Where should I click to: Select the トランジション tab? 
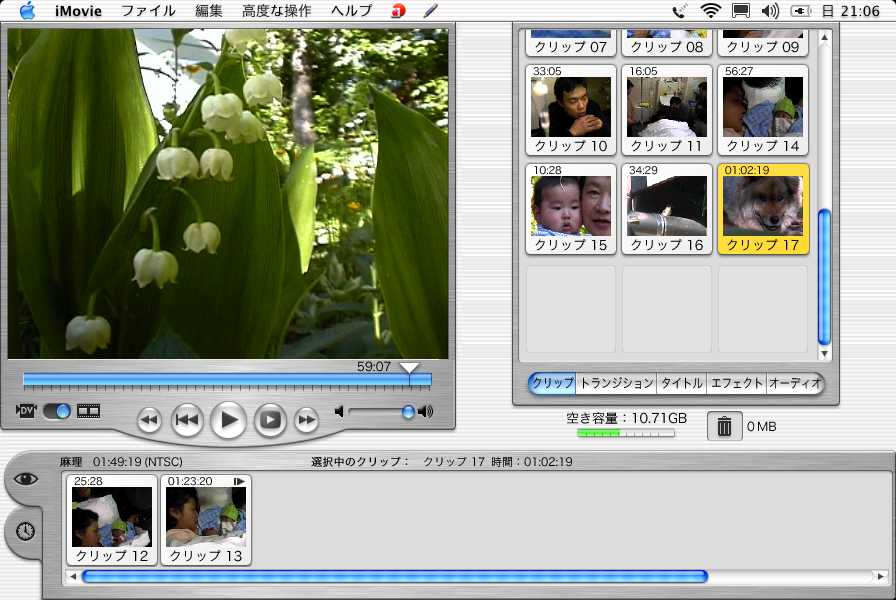click(x=616, y=383)
